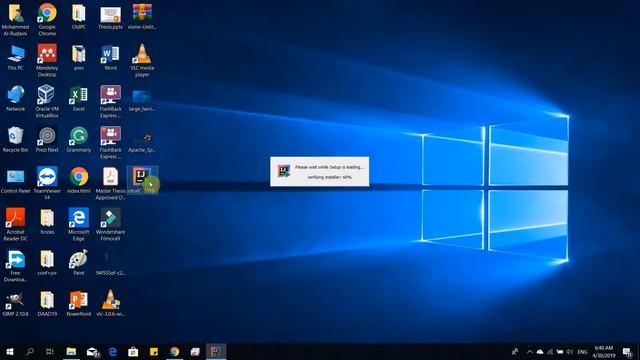Switch to IntelliJ setup taskbar button

(x=216, y=351)
